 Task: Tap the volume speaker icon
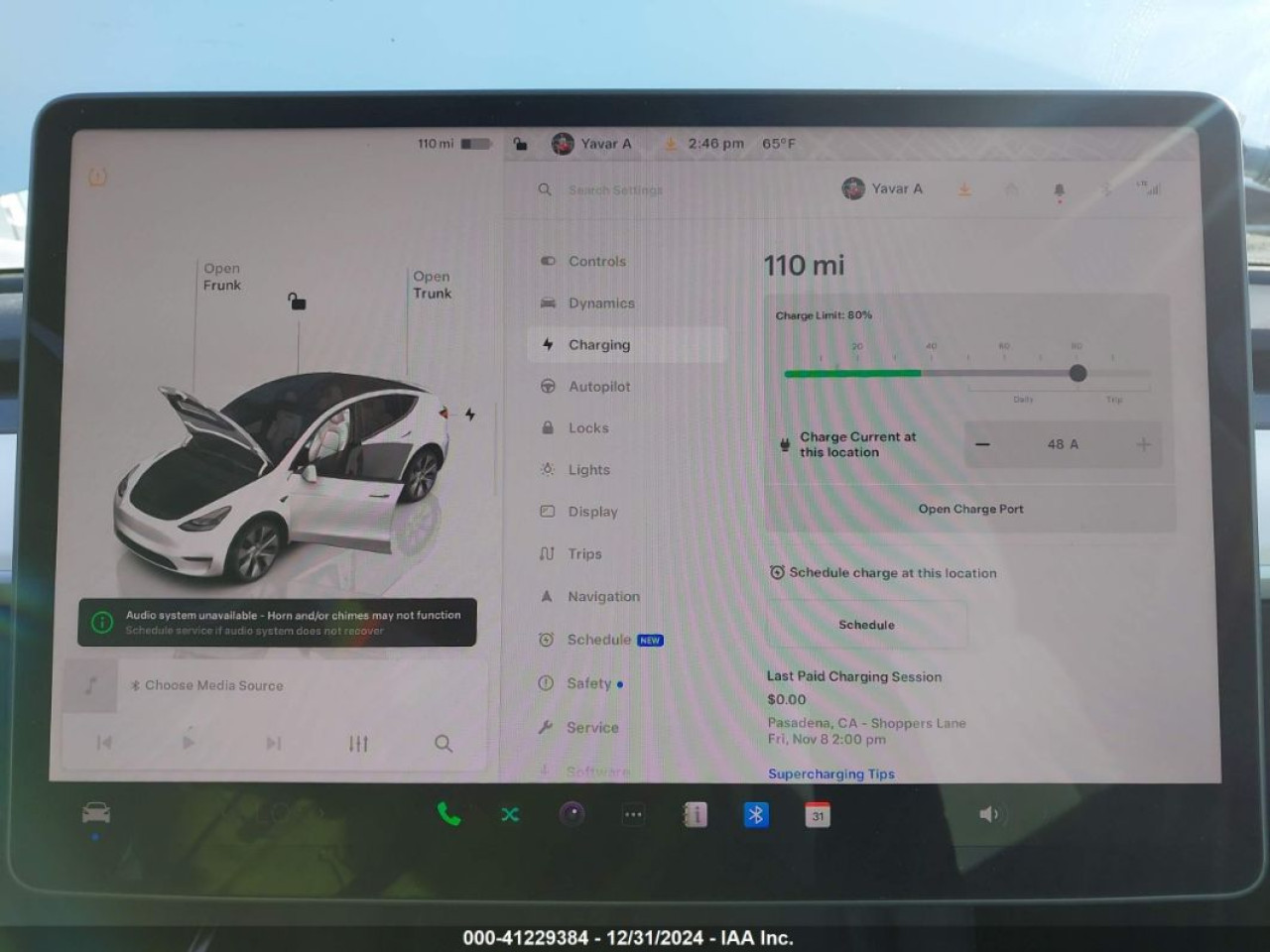[x=989, y=814]
